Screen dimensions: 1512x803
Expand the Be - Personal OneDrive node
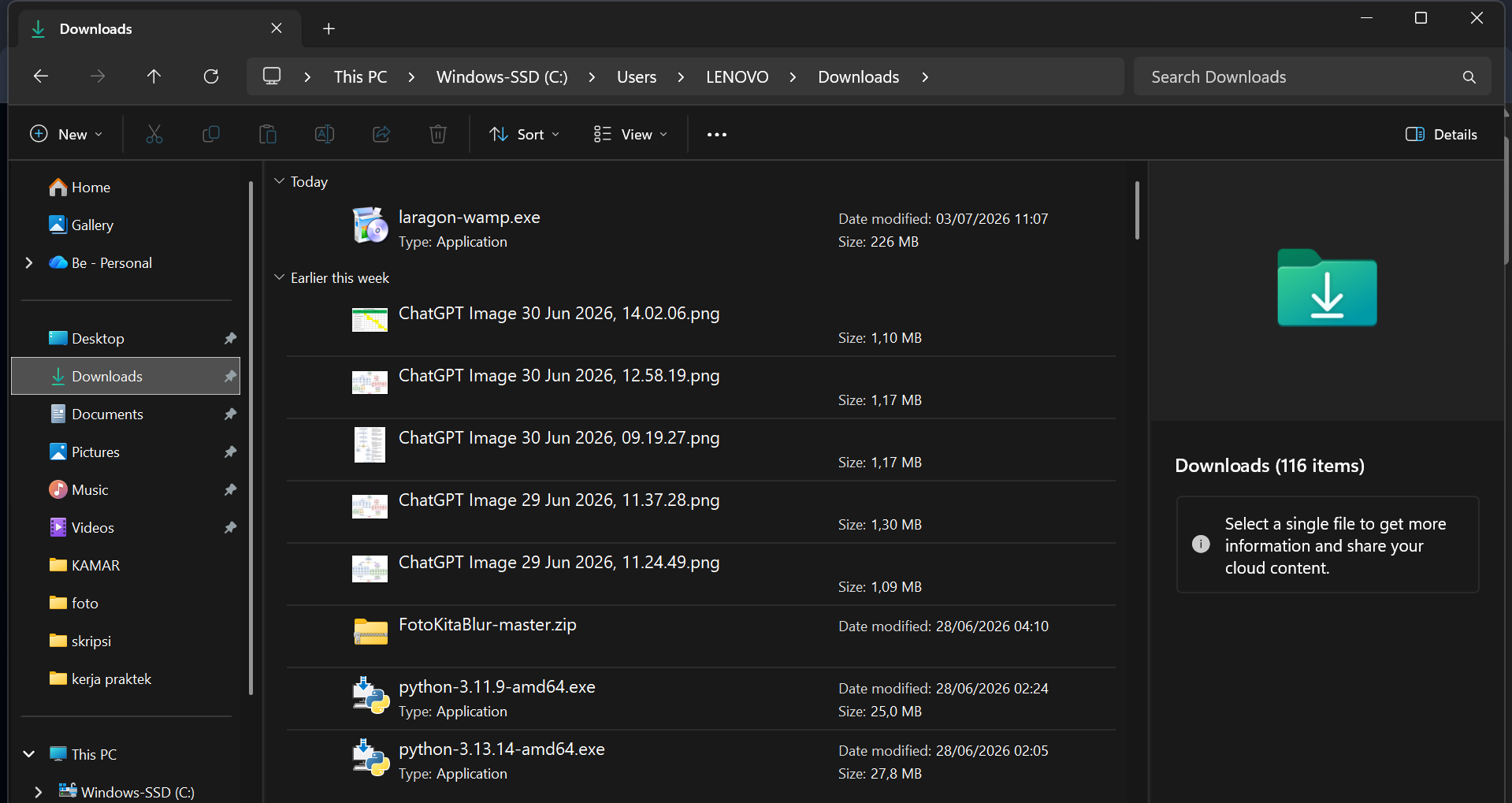[29, 263]
